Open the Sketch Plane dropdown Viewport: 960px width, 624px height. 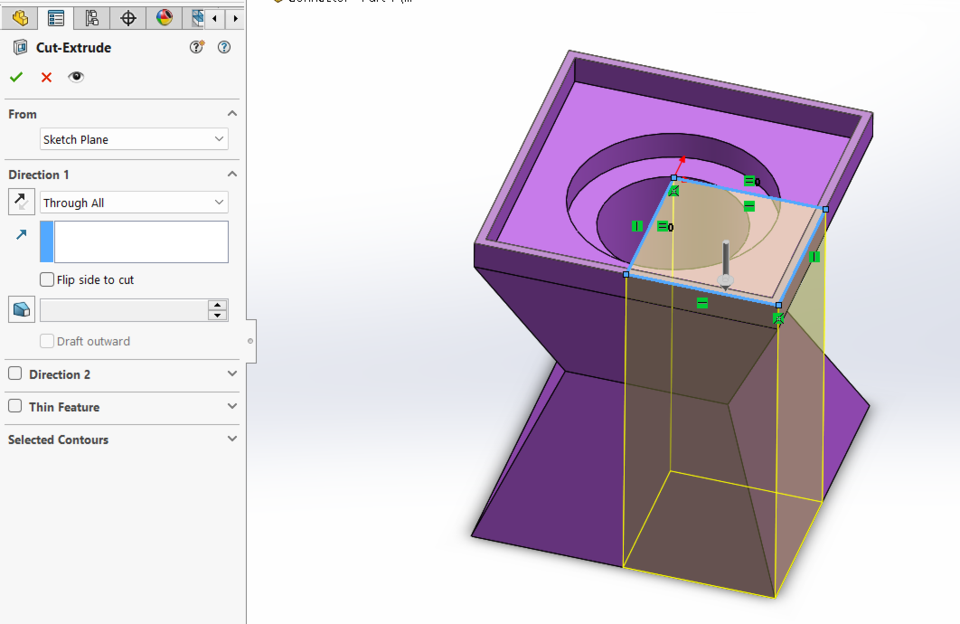click(222, 139)
